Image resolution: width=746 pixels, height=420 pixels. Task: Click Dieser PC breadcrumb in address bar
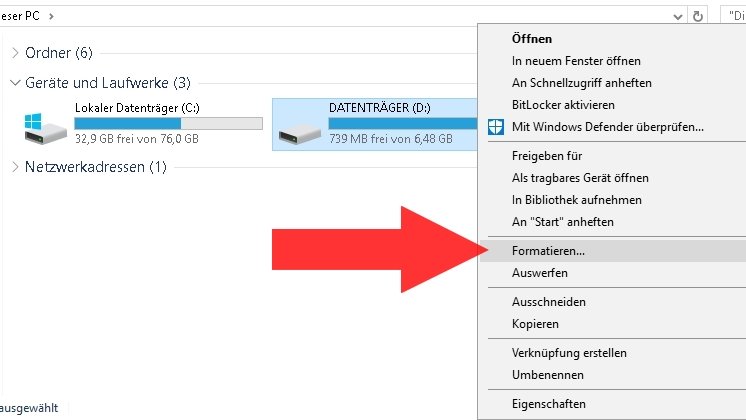[20, 16]
